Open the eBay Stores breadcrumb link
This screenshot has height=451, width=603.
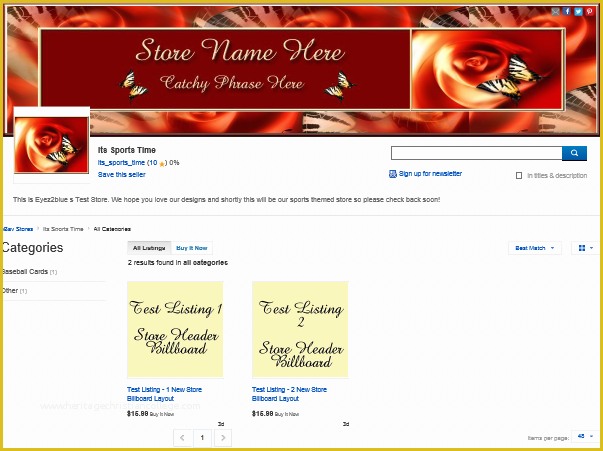[18, 229]
